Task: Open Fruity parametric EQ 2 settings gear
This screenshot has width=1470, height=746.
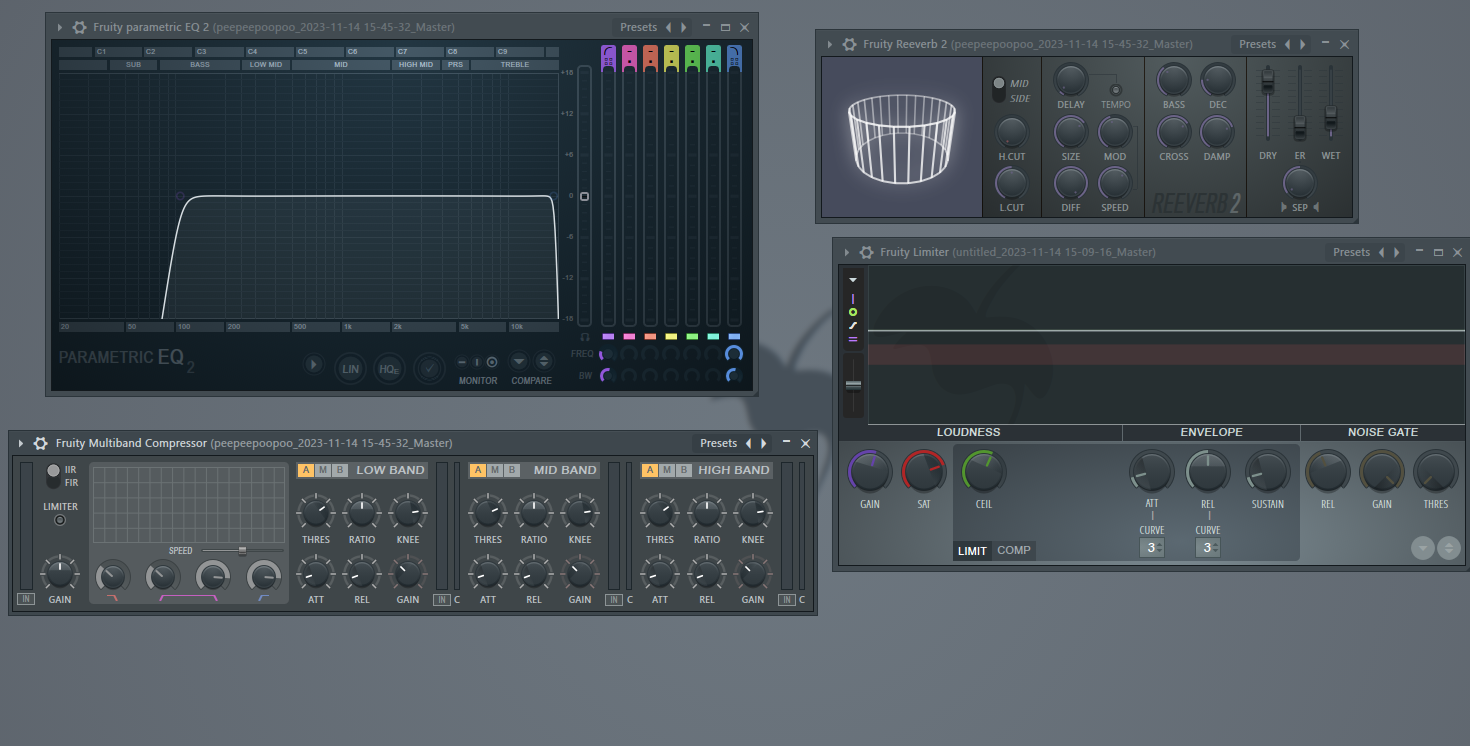Action: [x=79, y=27]
